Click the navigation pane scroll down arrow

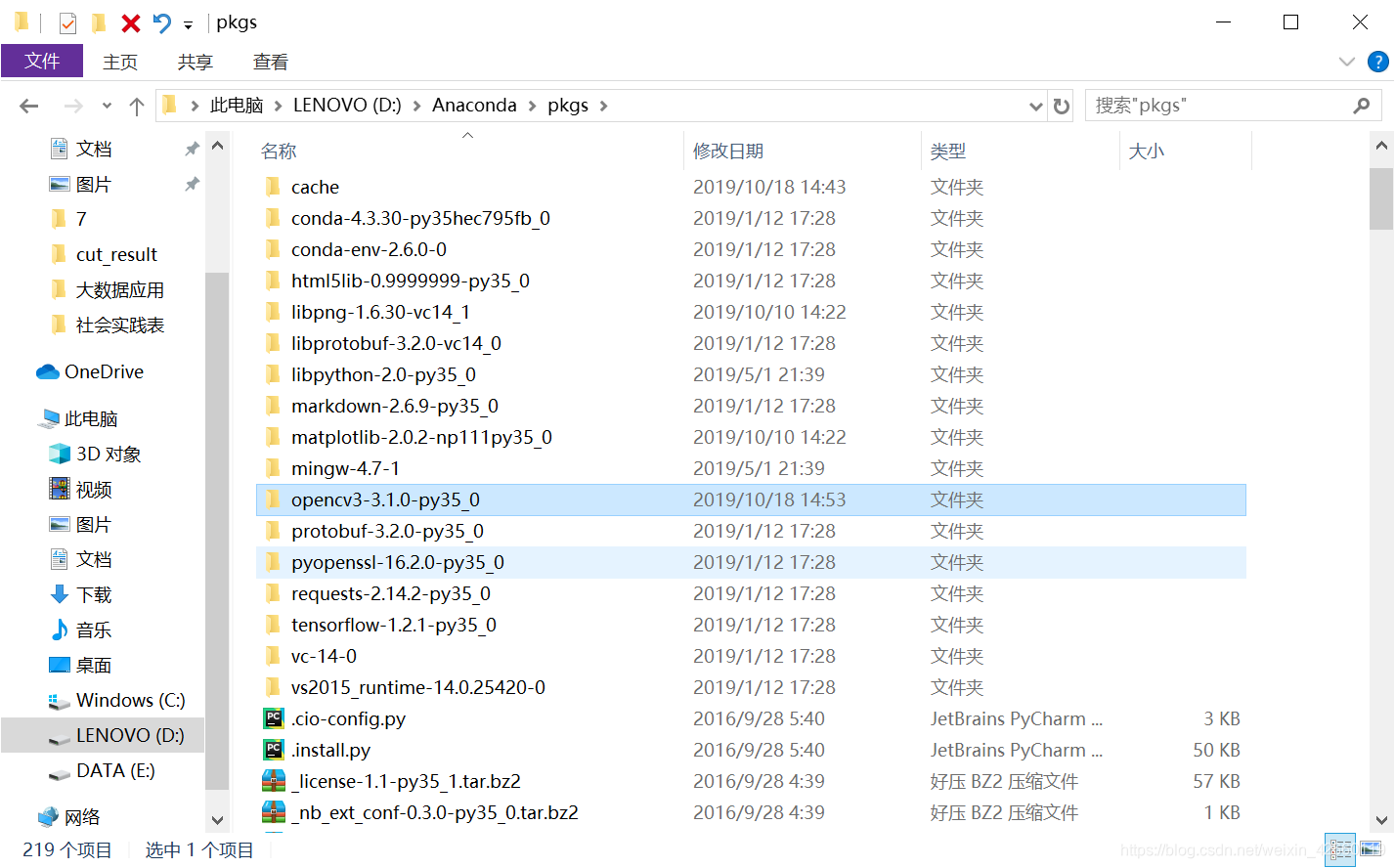click(x=217, y=820)
